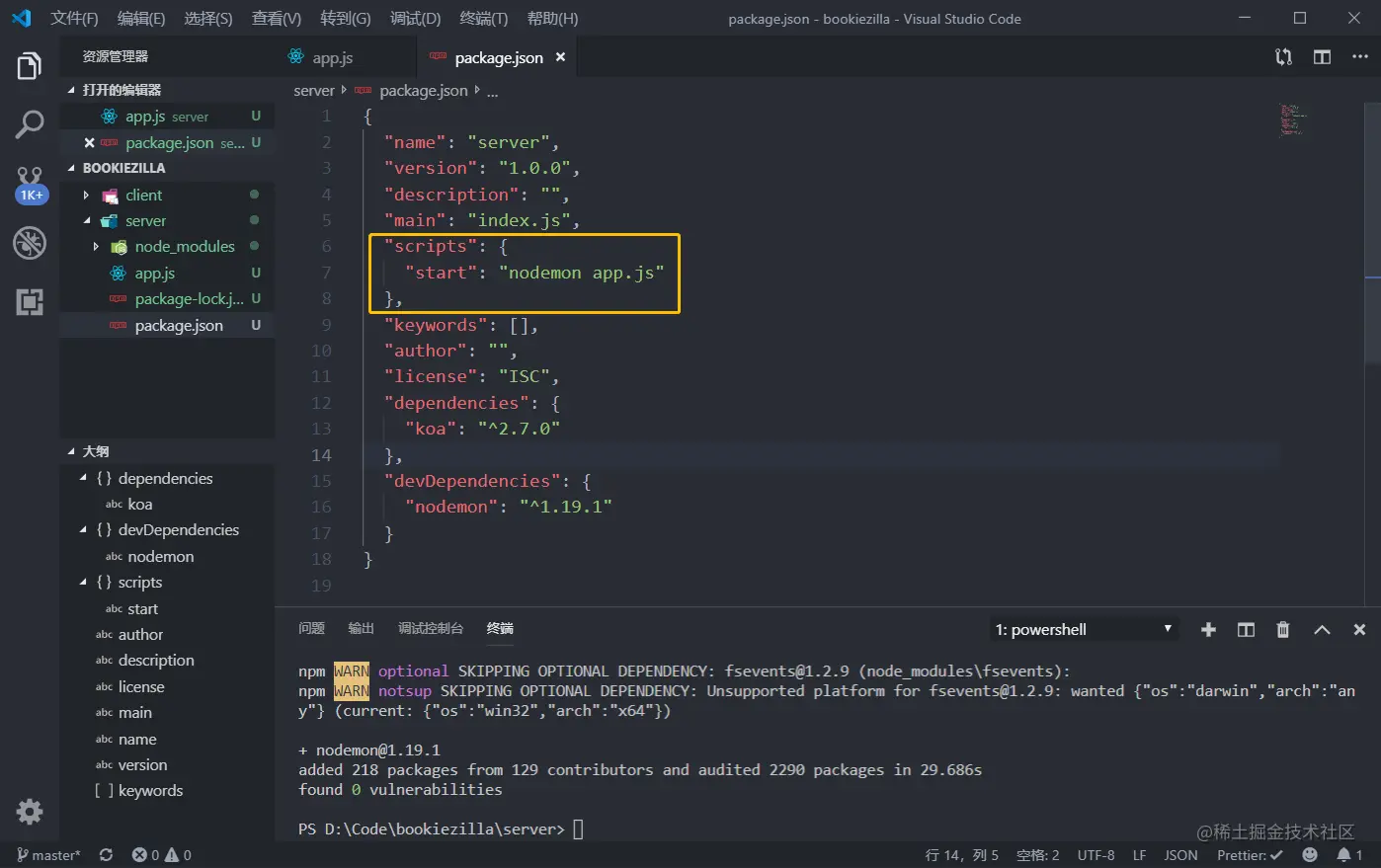Close the package.json editor tab

(560, 57)
